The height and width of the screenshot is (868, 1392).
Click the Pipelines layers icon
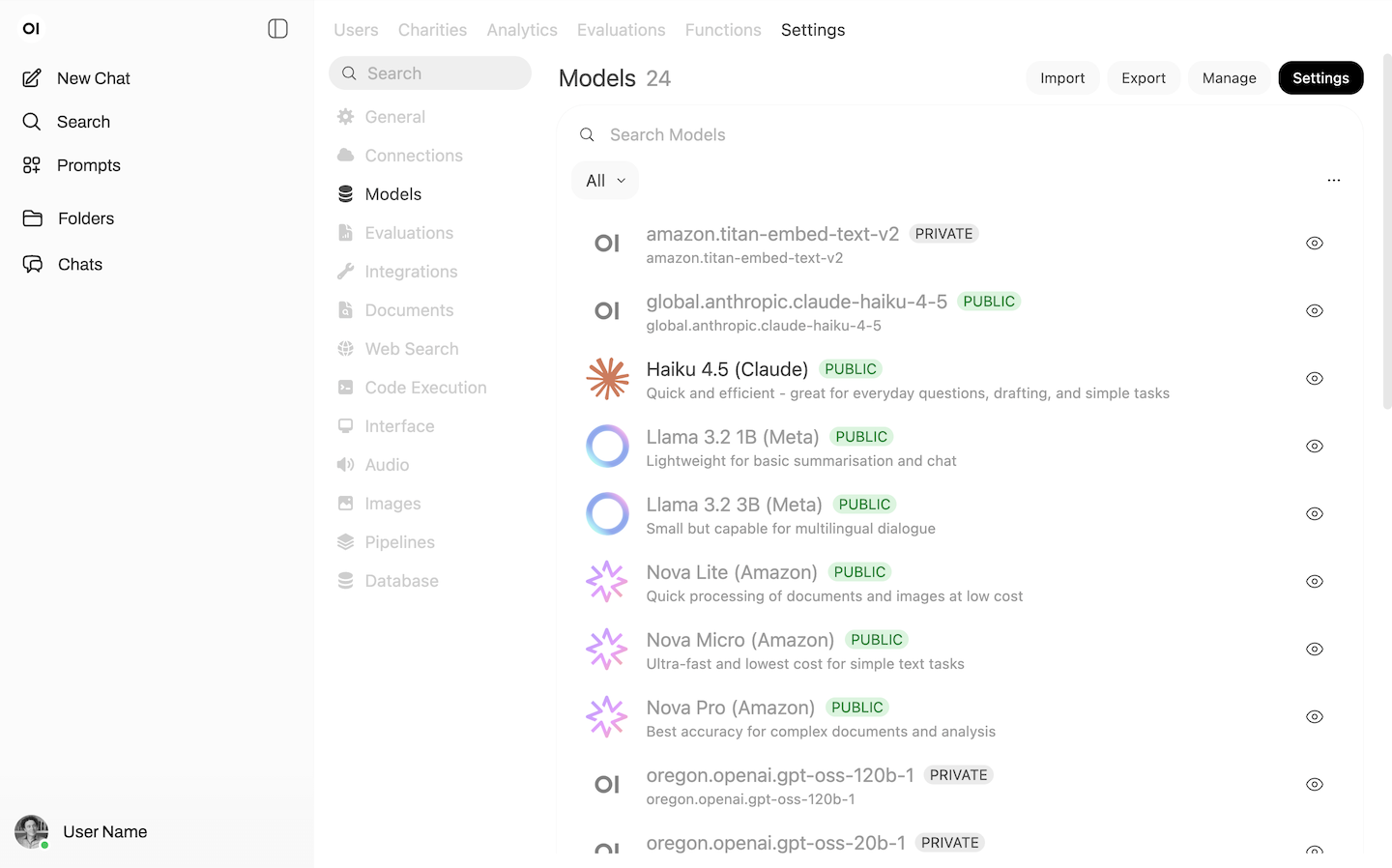pos(345,542)
